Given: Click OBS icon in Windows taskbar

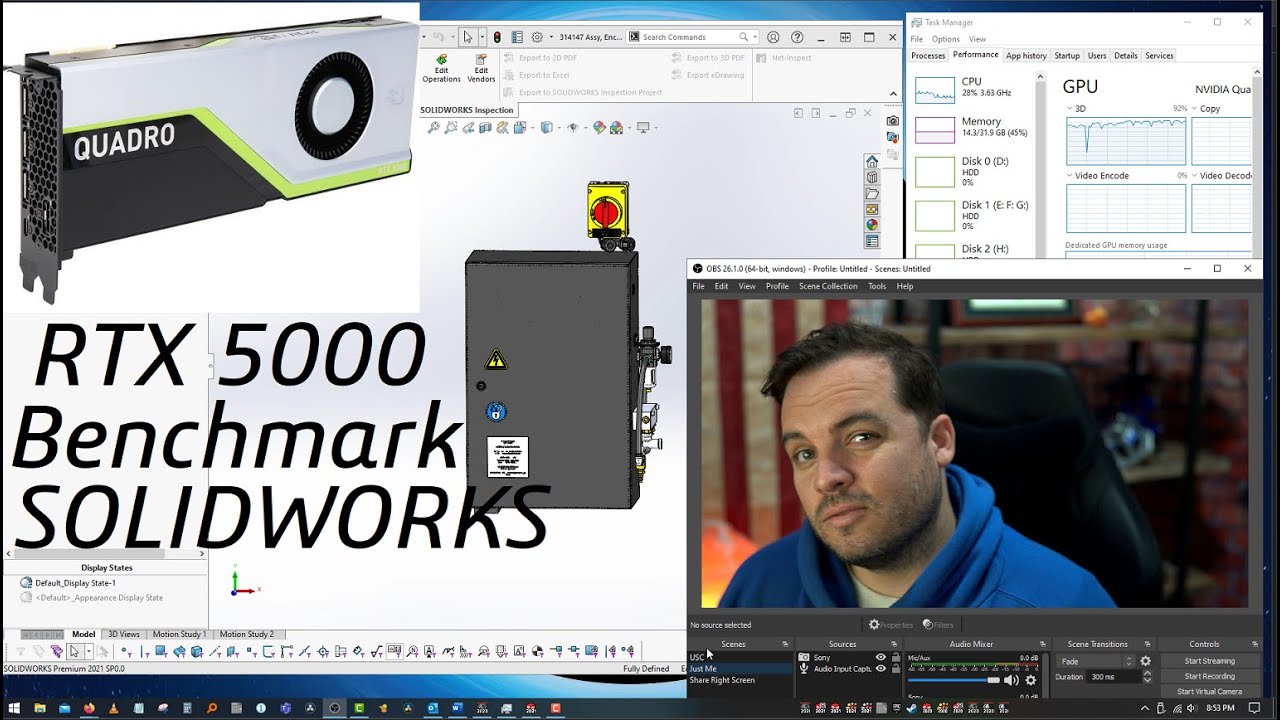Looking at the screenshot, I should [334, 708].
